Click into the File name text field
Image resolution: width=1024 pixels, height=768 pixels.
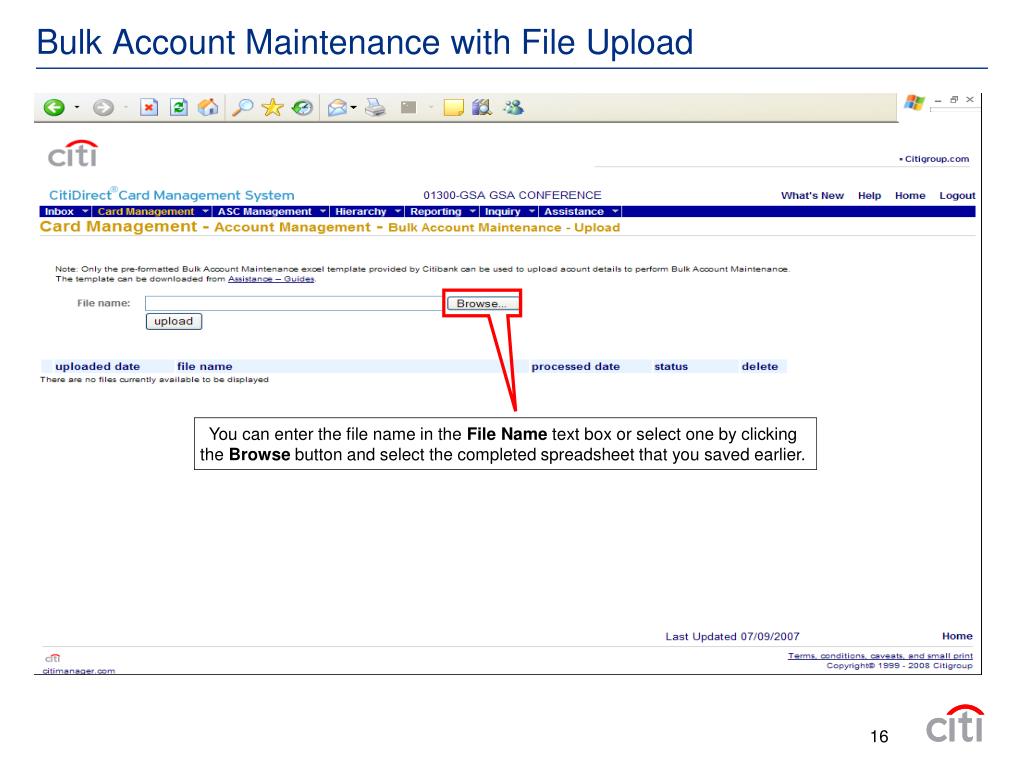(x=295, y=304)
